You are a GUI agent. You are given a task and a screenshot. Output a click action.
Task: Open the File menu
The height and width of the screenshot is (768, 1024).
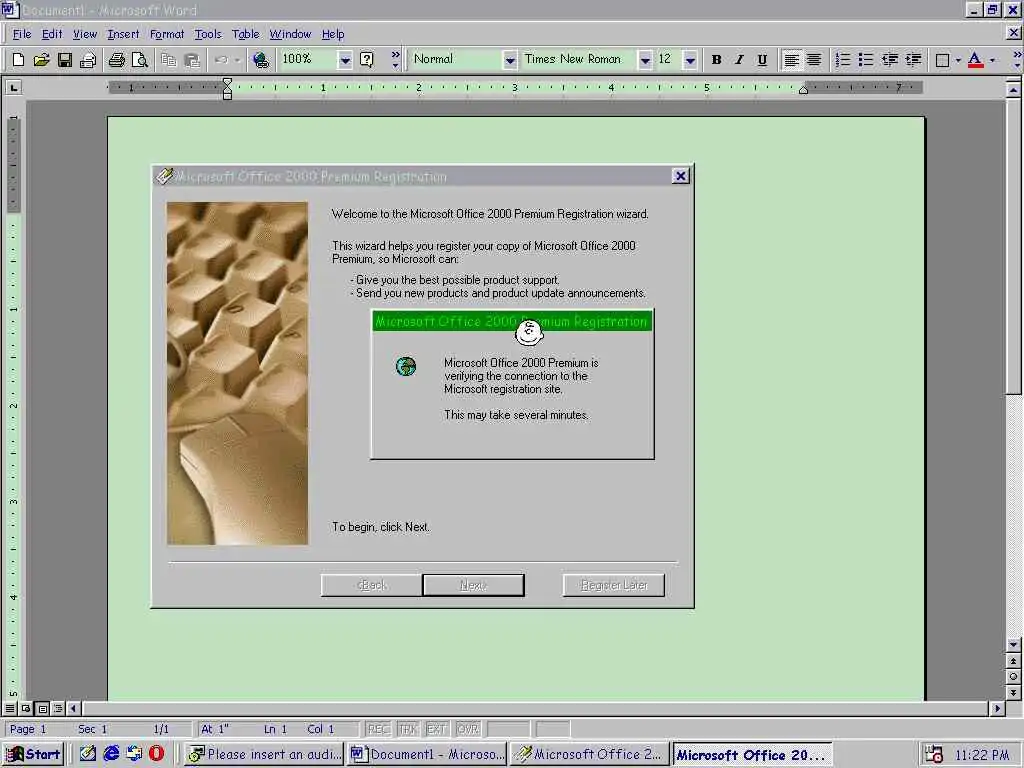[22, 34]
